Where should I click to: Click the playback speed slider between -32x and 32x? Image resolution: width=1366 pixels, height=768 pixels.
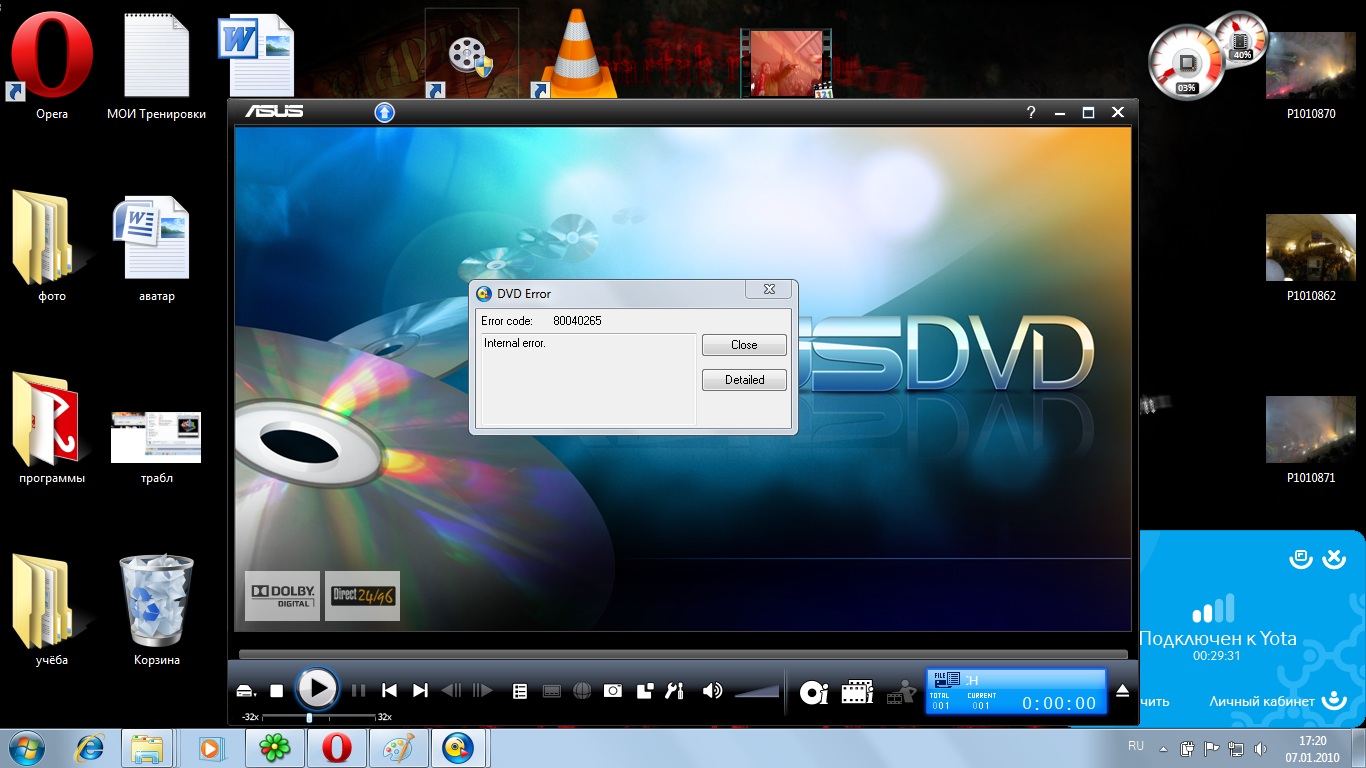coord(318,717)
